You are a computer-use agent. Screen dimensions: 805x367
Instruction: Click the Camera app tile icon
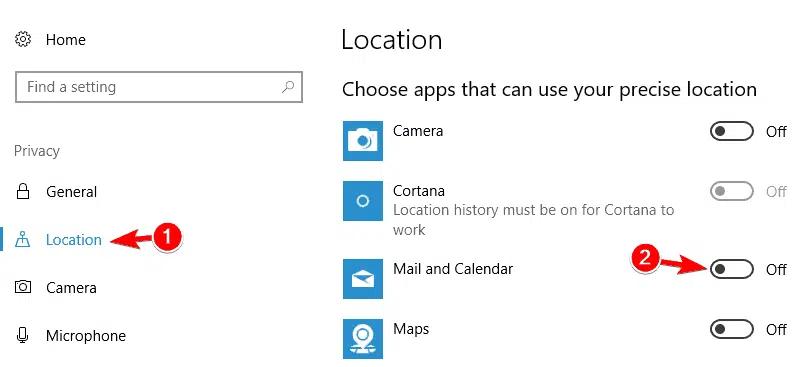click(x=363, y=141)
